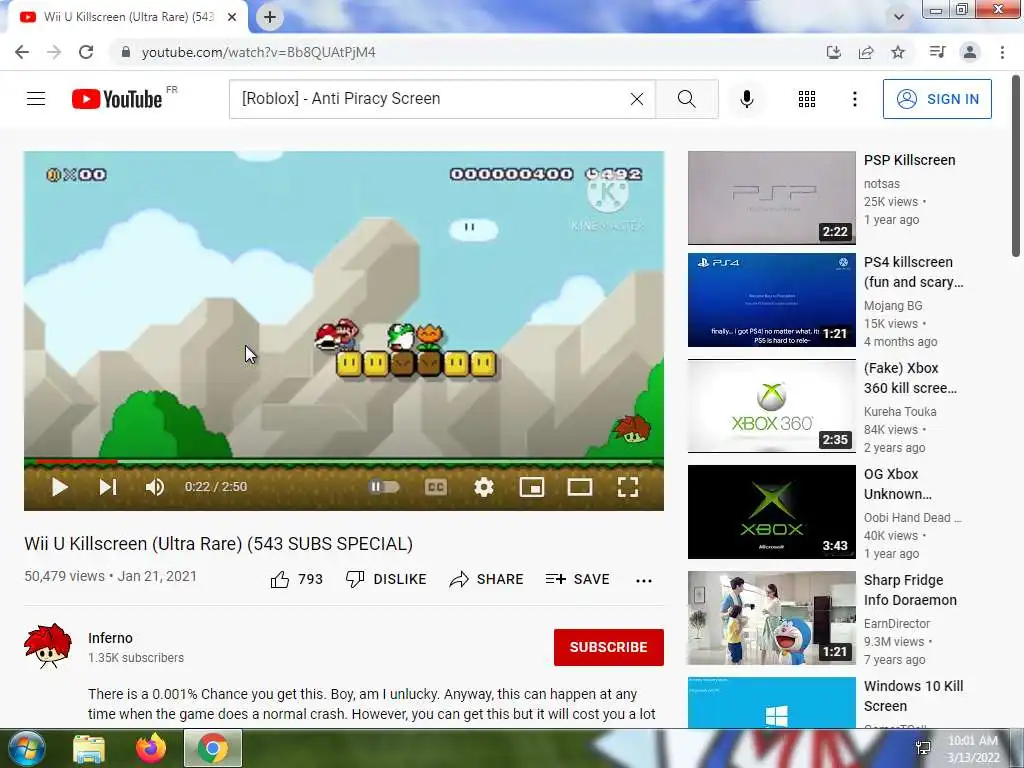Open more actions ellipsis under video
Viewport: 1024px width, 768px height.
click(644, 581)
